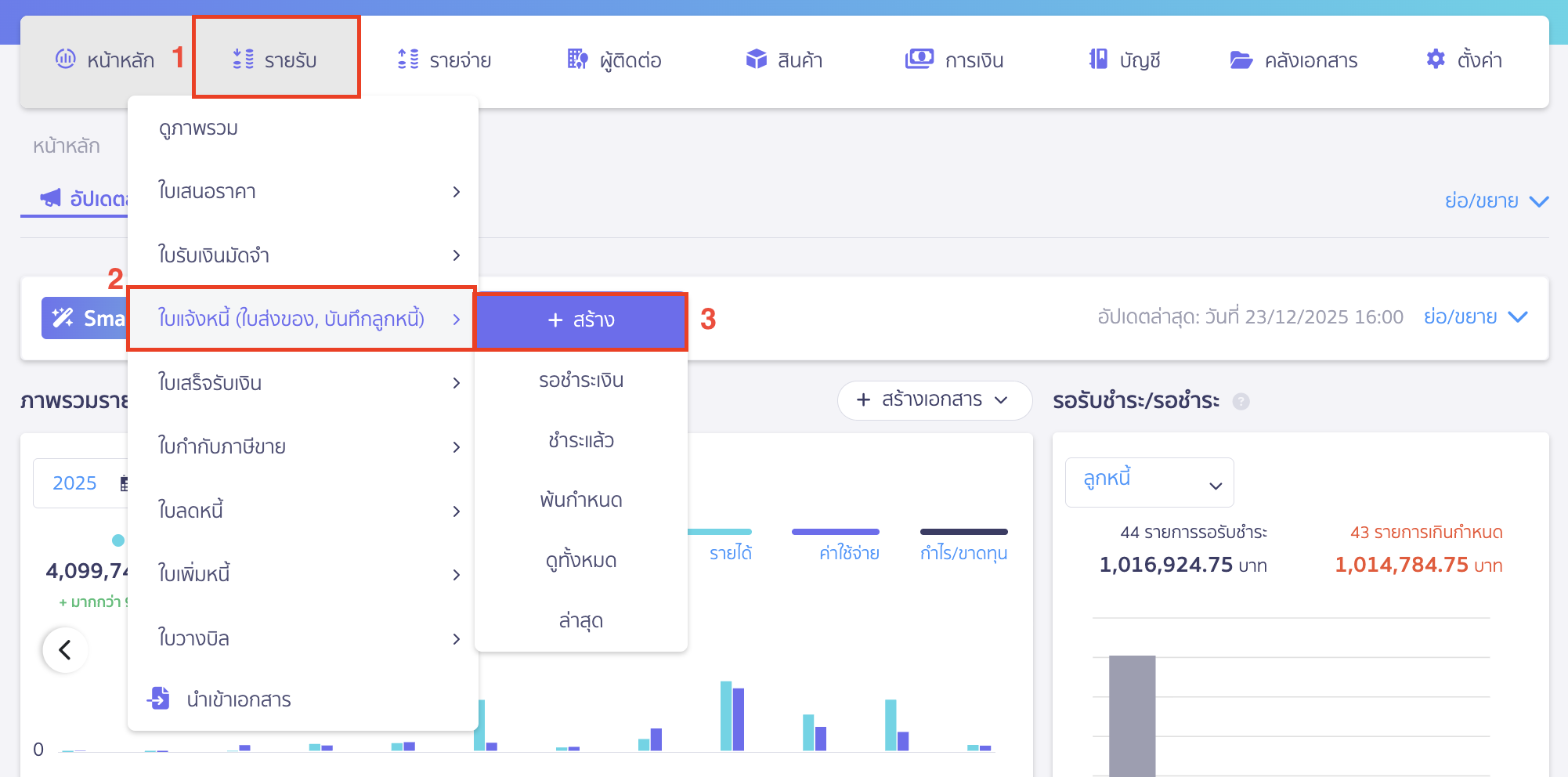Open the ผู้ติดต่อ contacts icon
The height and width of the screenshot is (777, 1568).
pos(576,59)
